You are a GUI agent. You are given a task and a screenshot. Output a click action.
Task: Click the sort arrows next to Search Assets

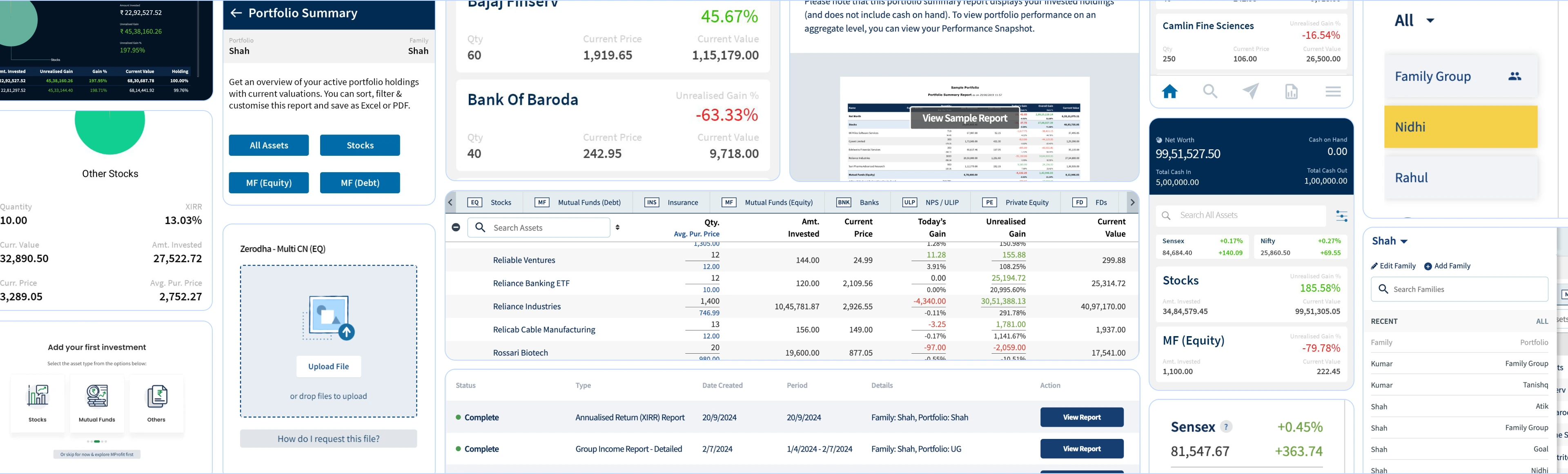pyautogui.click(x=617, y=227)
